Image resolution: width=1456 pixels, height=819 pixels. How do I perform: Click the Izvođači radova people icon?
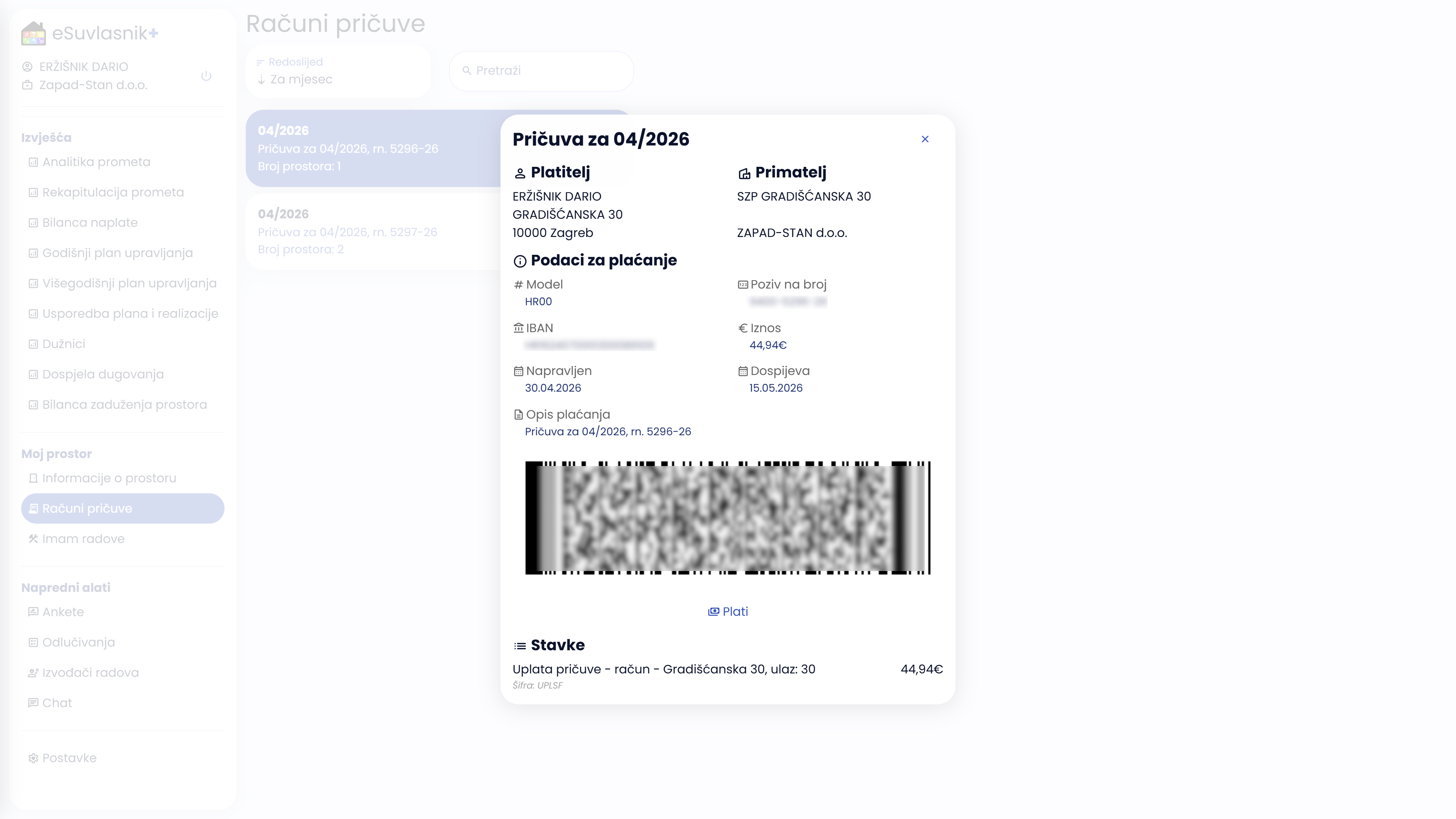tap(33, 673)
